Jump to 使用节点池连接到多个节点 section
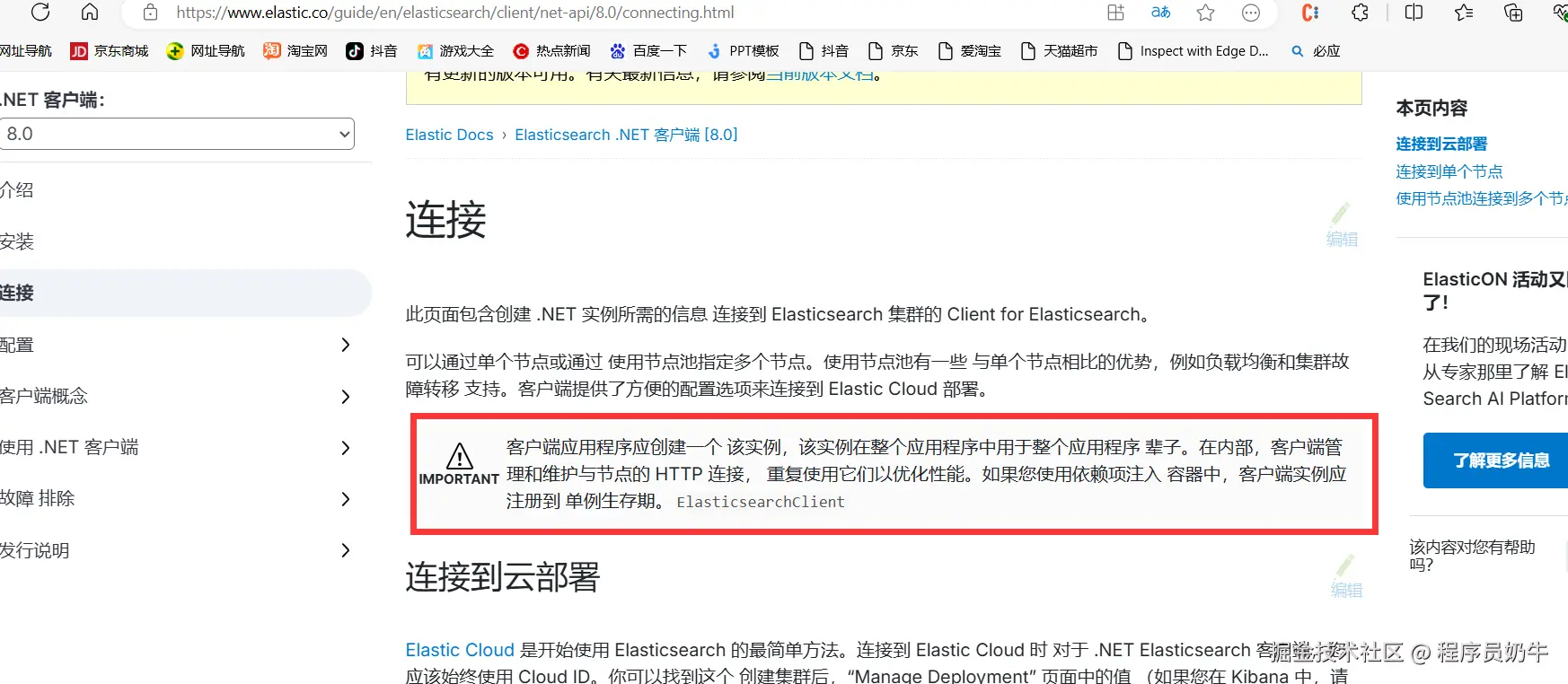 click(1482, 198)
